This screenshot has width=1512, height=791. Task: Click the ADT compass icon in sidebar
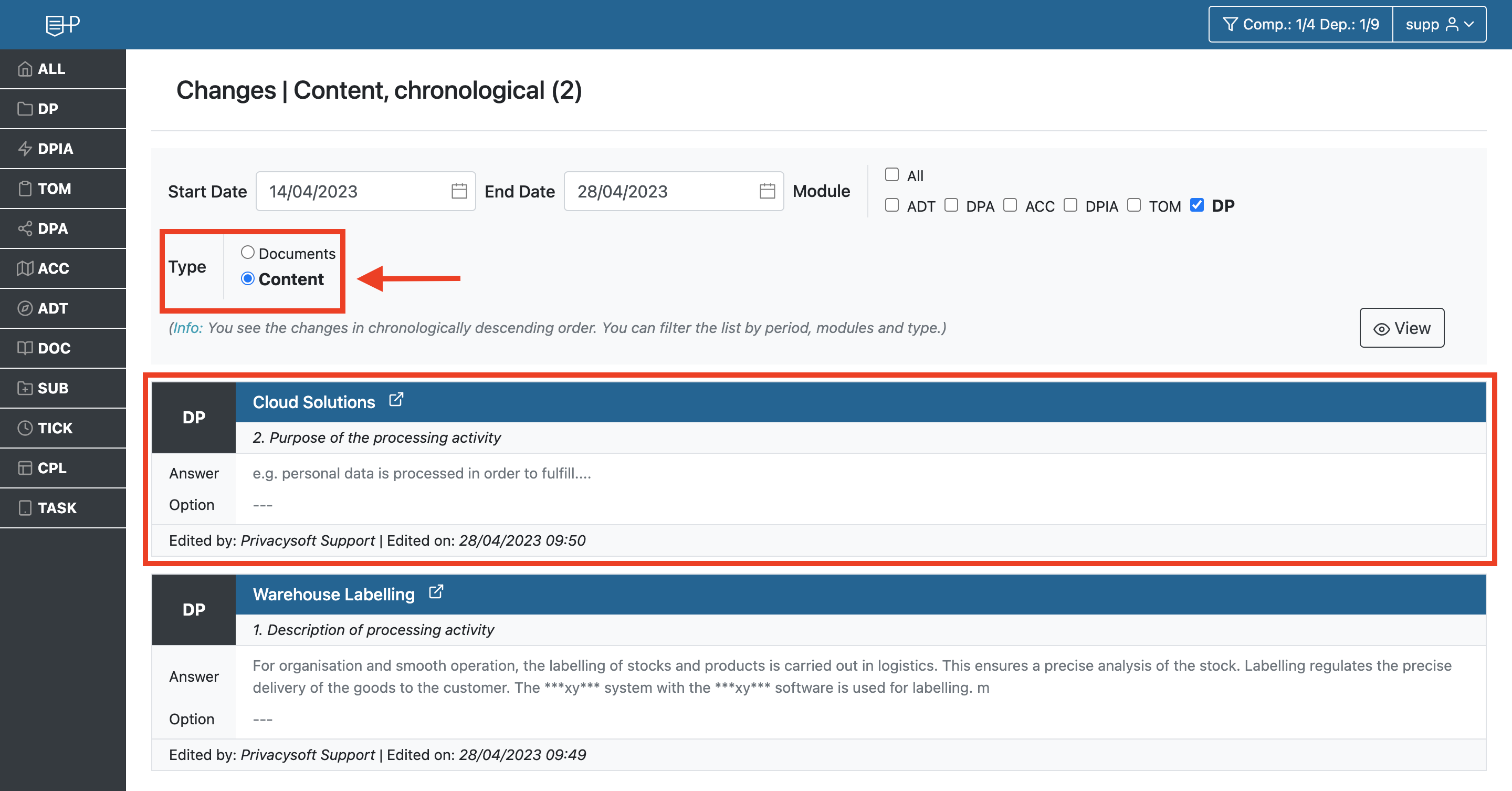coord(25,308)
